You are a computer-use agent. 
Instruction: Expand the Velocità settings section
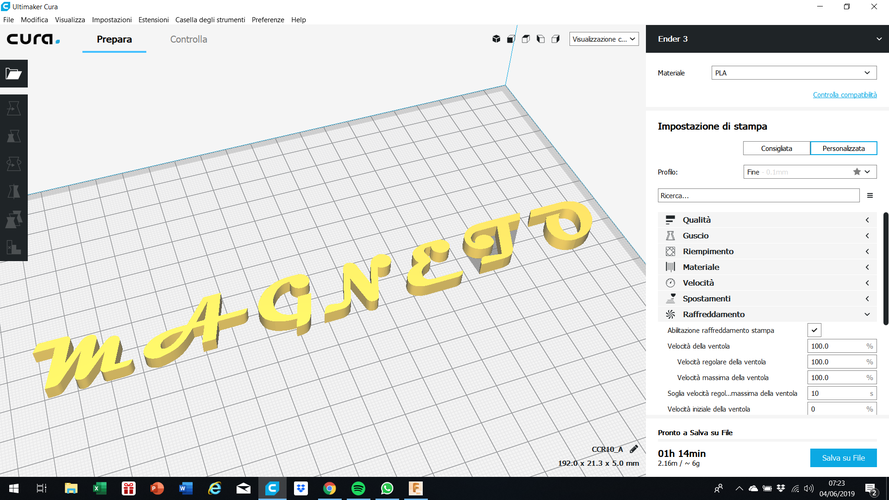point(767,283)
